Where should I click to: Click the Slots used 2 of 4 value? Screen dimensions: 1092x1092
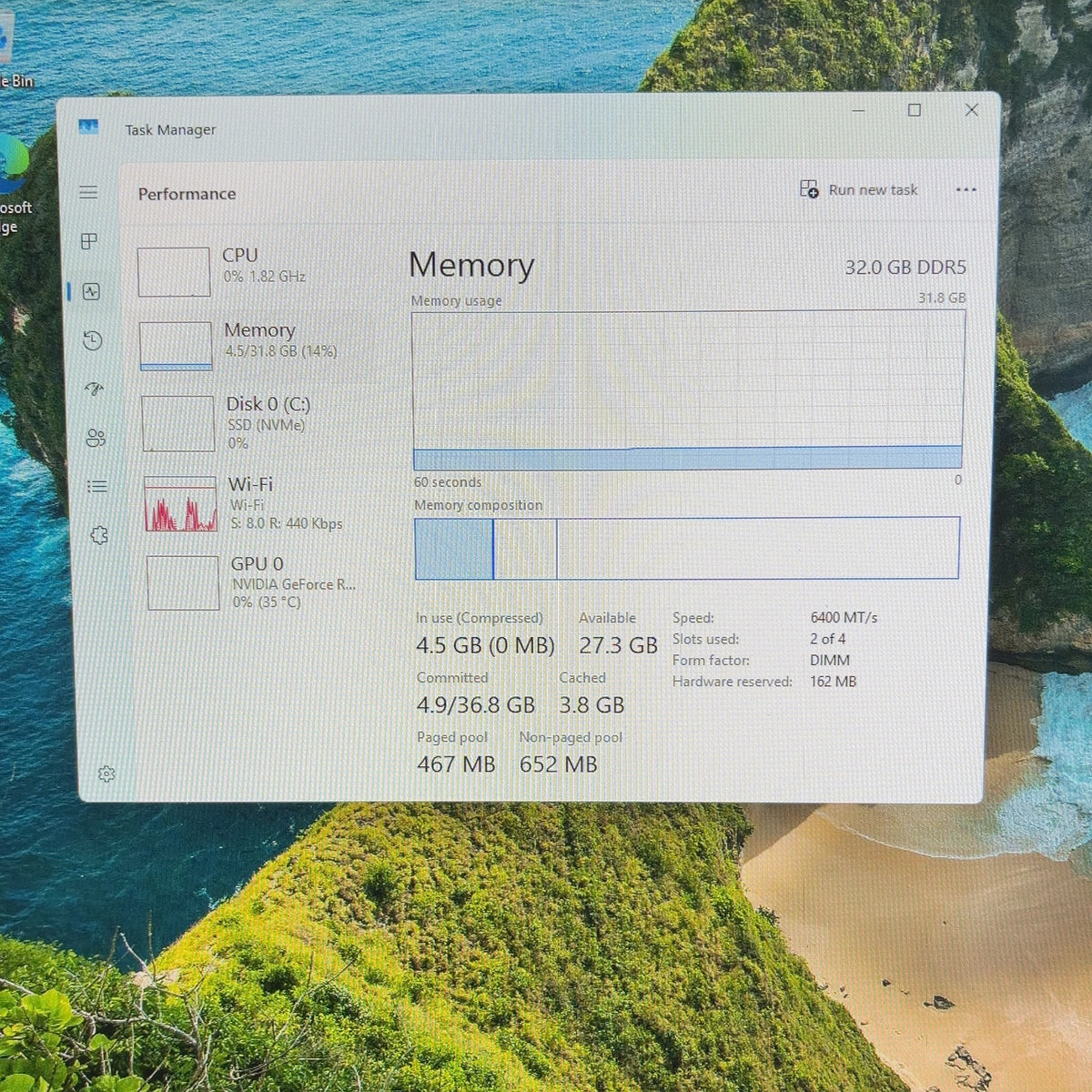click(x=827, y=639)
